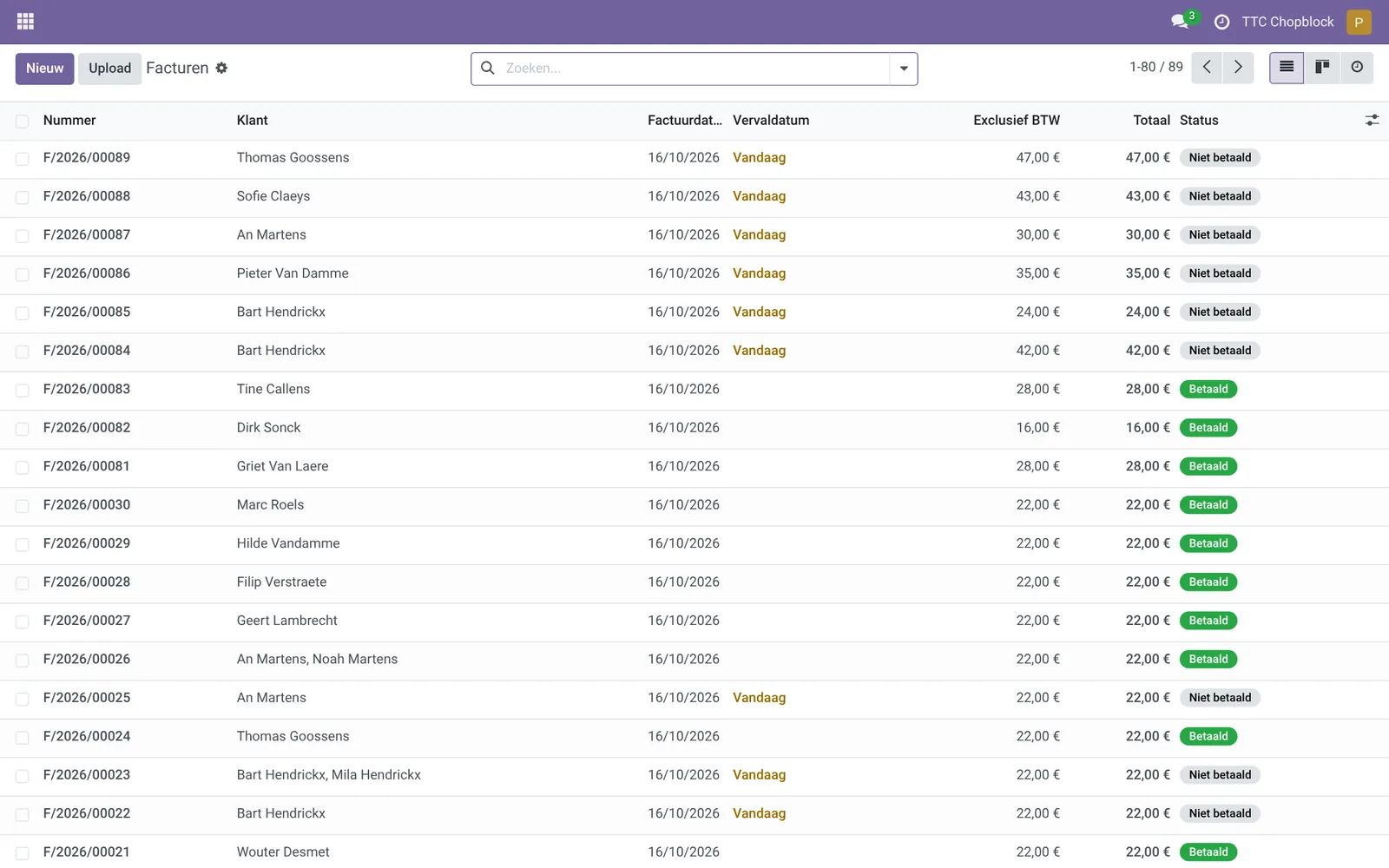Open the apps grid menu

coord(25,21)
